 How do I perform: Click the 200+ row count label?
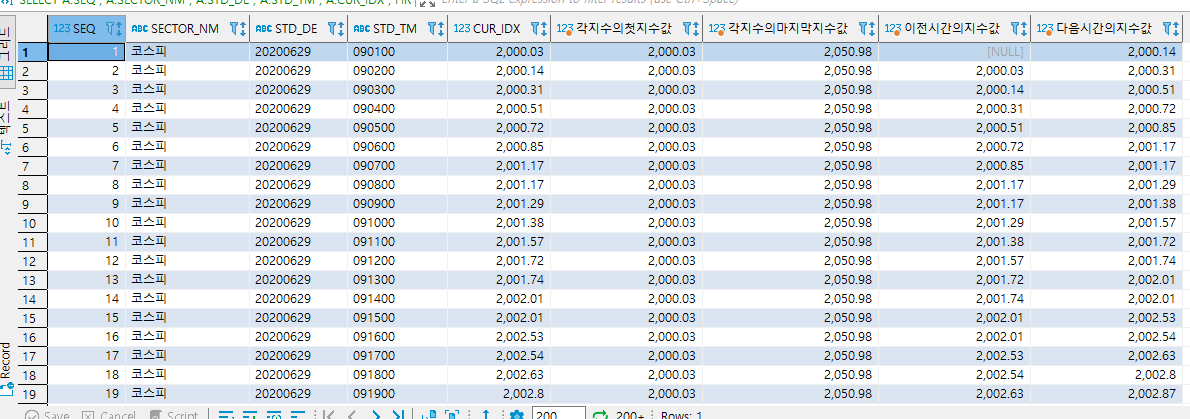pyautogui.click(x=630, y=416)
